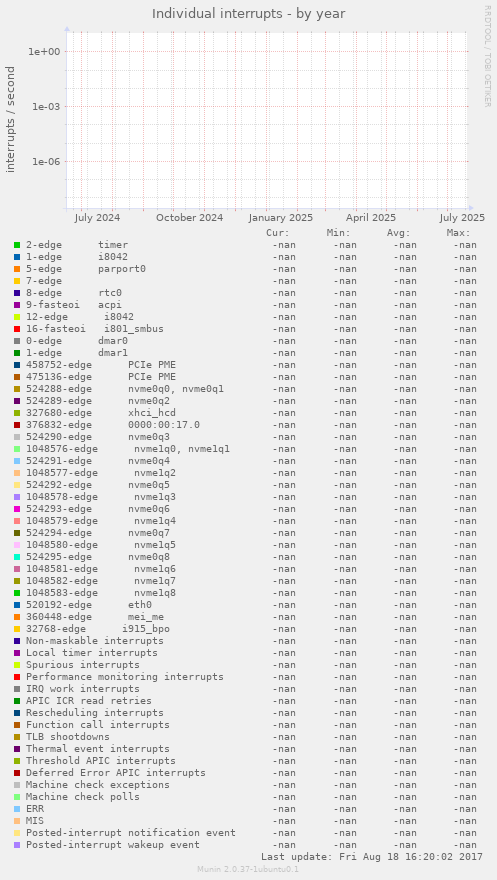Click the pink swatch for 1048580-edge nvme1q5
This screenshot has width=497, height=880.
tap(17, 544)
